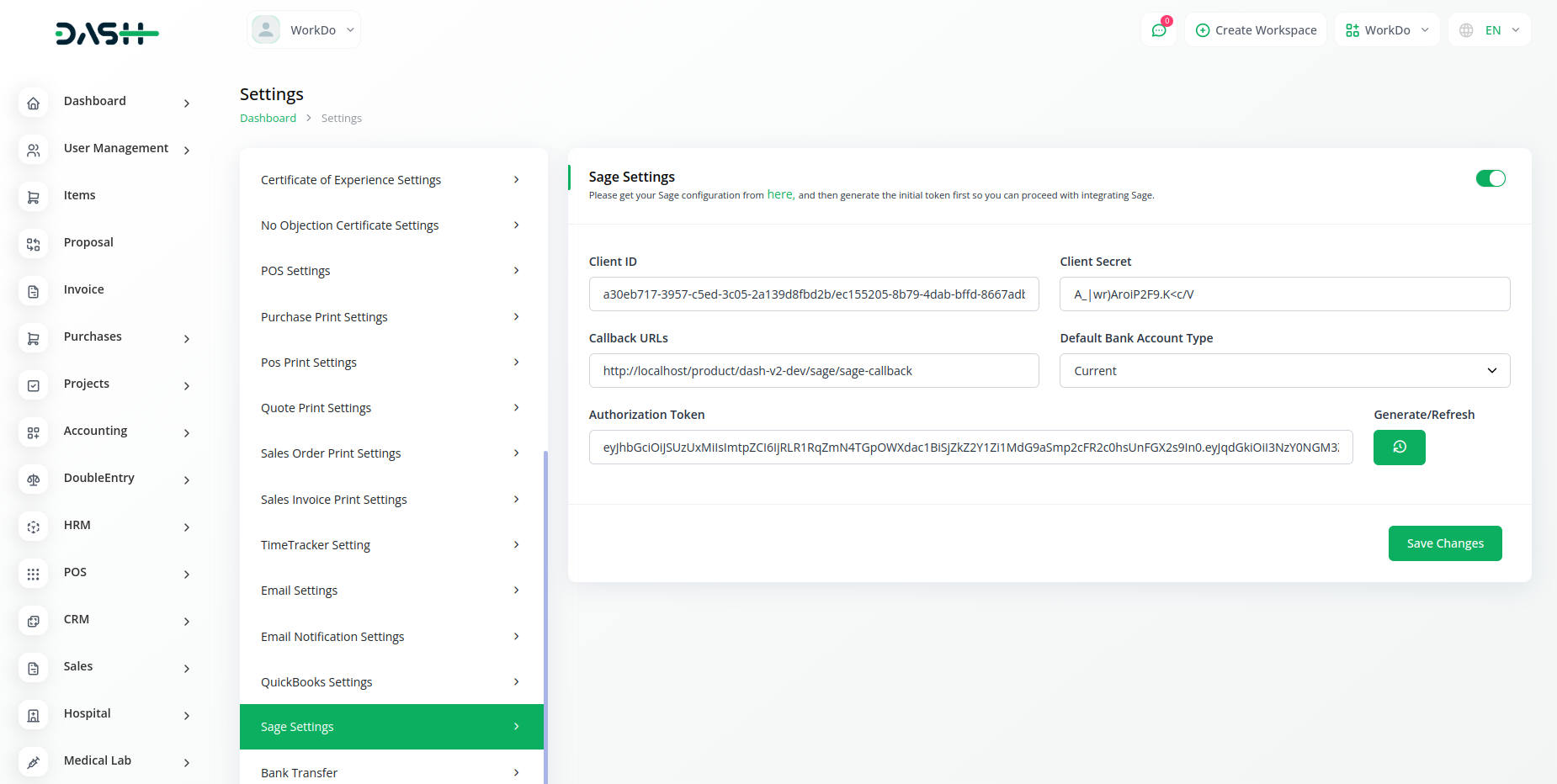This screenshot has width=1557, height=784.
Task: Disable the Sage Settings toggle switch
Action: [x=1490, y=178]
